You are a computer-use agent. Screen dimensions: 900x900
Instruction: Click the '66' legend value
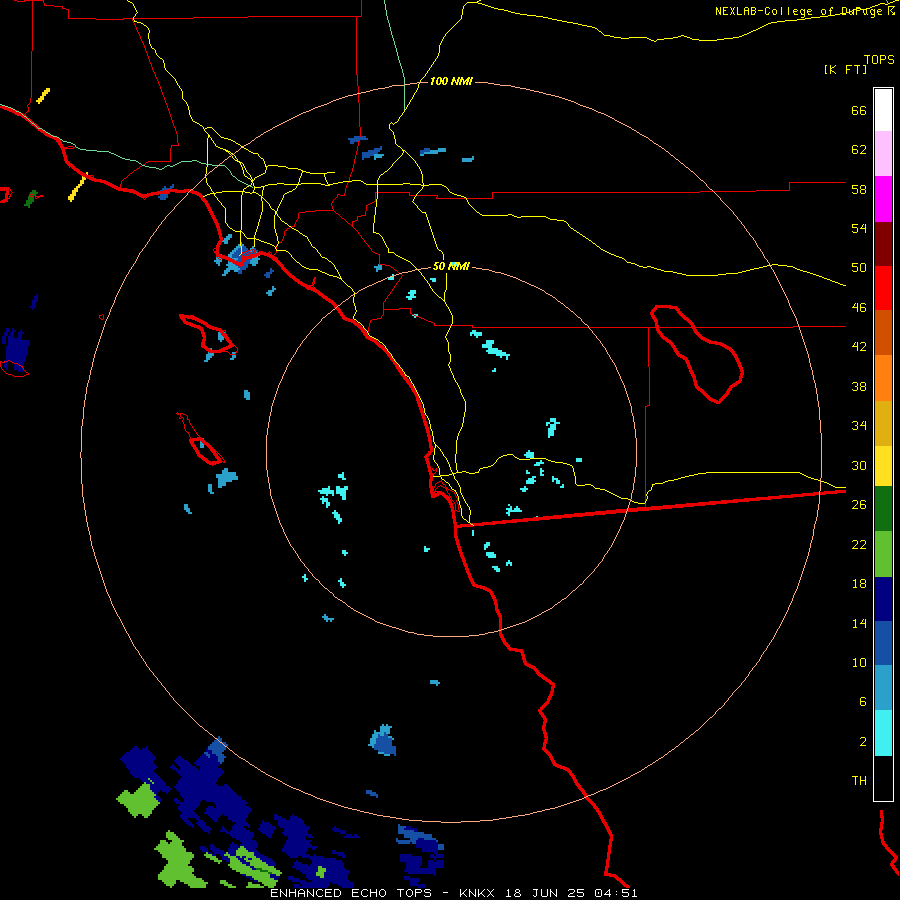pos(859,110)
